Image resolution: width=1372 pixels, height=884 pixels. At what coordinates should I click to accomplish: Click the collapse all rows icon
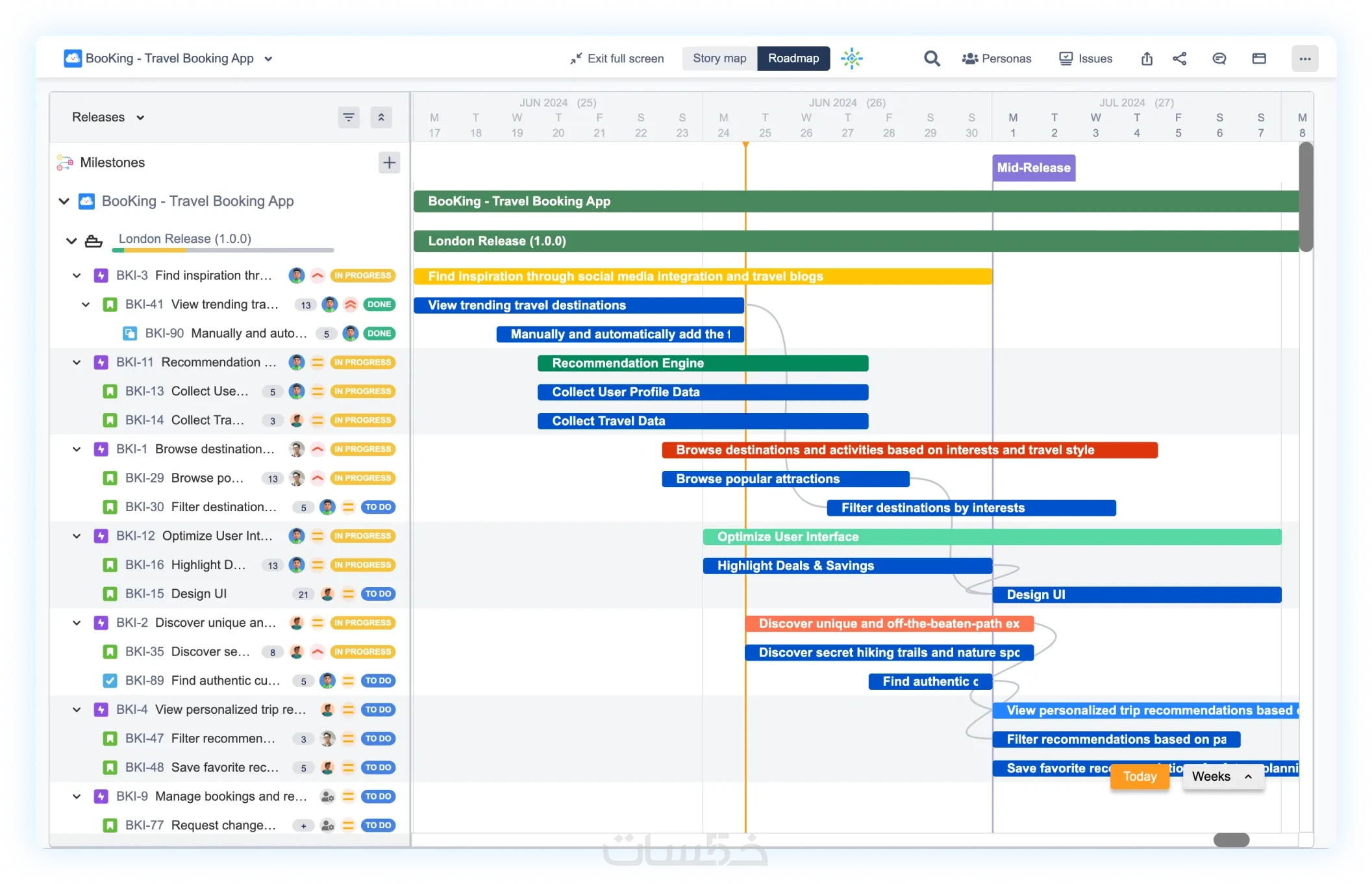(x=381, y=118)
